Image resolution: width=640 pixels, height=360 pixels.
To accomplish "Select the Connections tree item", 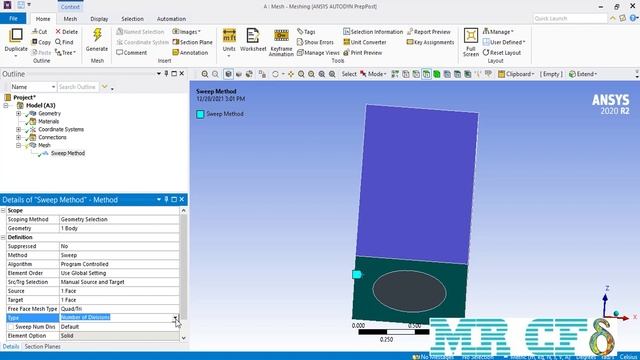I will click(52, 138).
